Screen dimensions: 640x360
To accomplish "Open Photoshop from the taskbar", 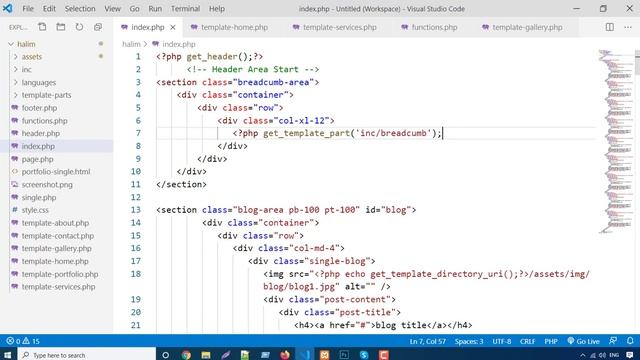I will 344,355.
